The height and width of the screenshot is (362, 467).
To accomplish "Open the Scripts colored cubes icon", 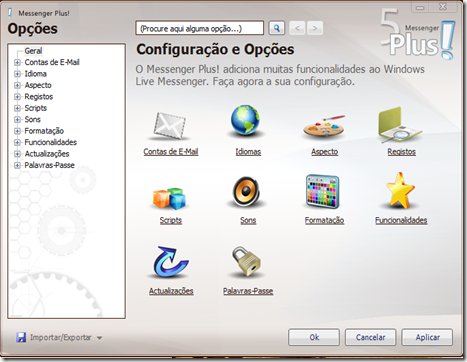I will 169,198.
